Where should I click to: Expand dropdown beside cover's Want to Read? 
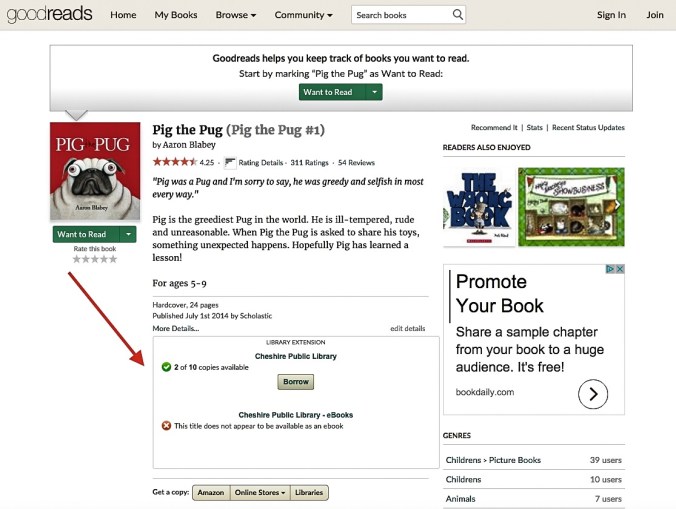click(x=129, y=234)
